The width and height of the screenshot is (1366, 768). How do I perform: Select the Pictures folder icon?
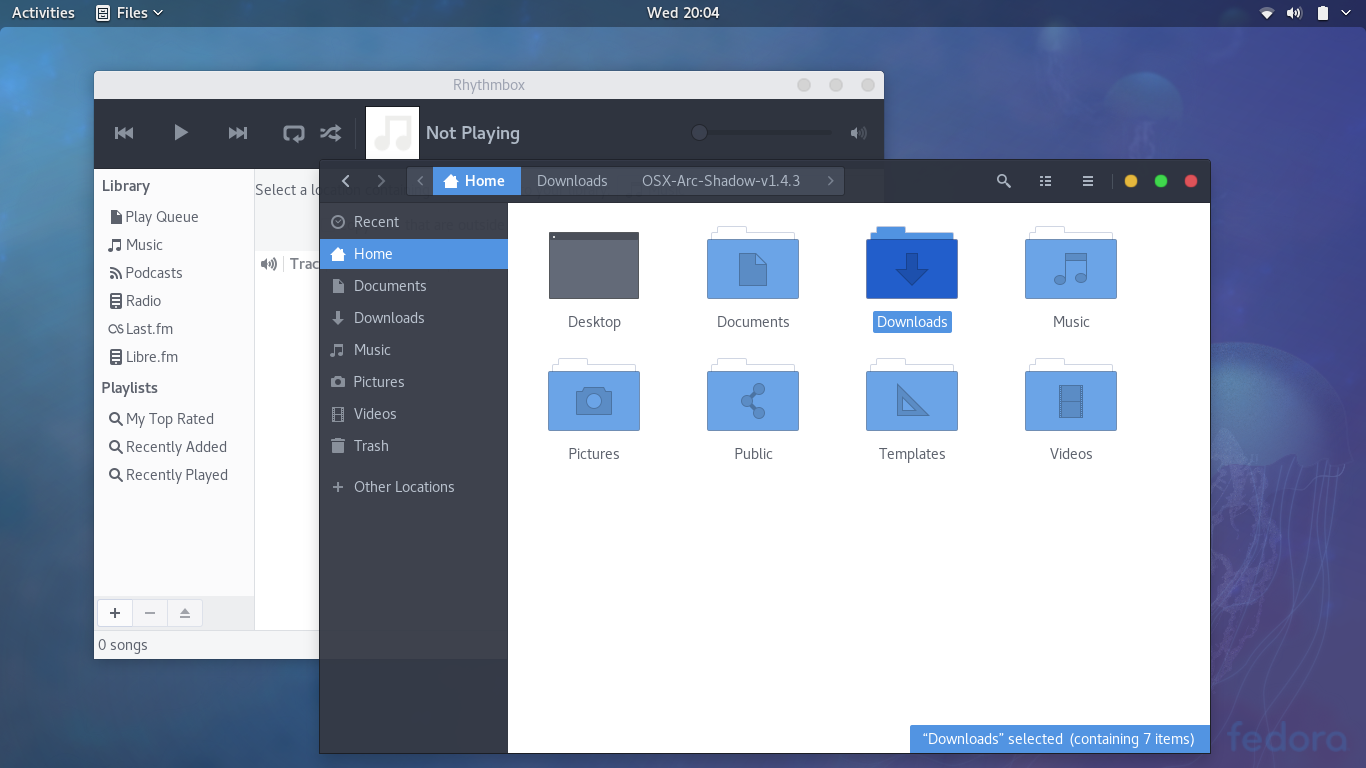[594, 399]
